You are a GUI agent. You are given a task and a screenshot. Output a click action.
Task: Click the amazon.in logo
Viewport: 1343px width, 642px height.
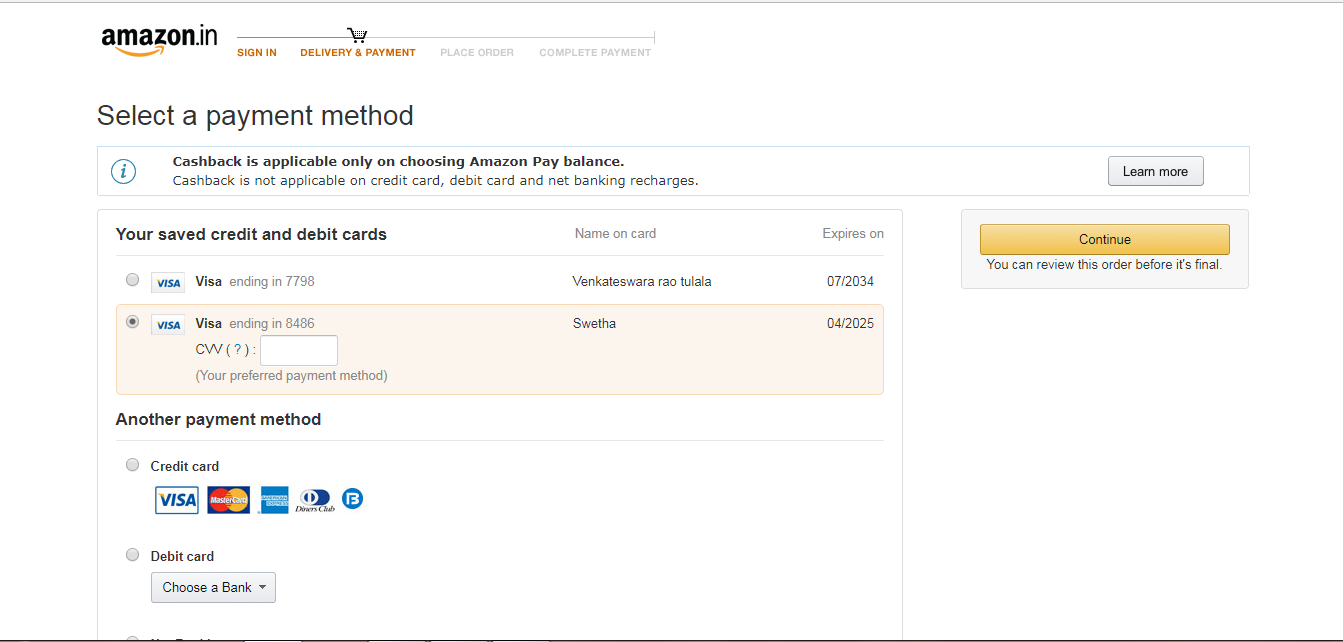coord(159,40)
